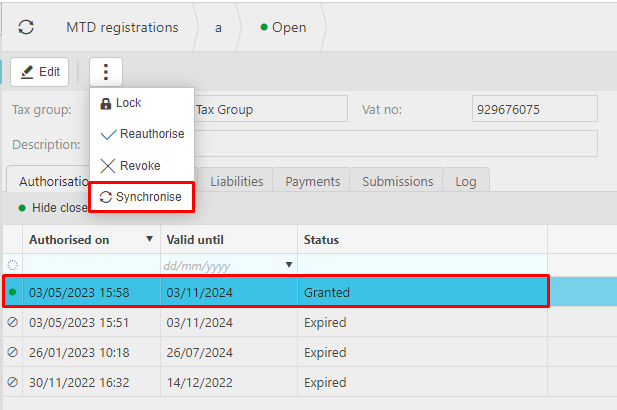Select the row authorised 30/11/2022 16:32
This screenshot has height=410, width=617.
coord(275,382)
